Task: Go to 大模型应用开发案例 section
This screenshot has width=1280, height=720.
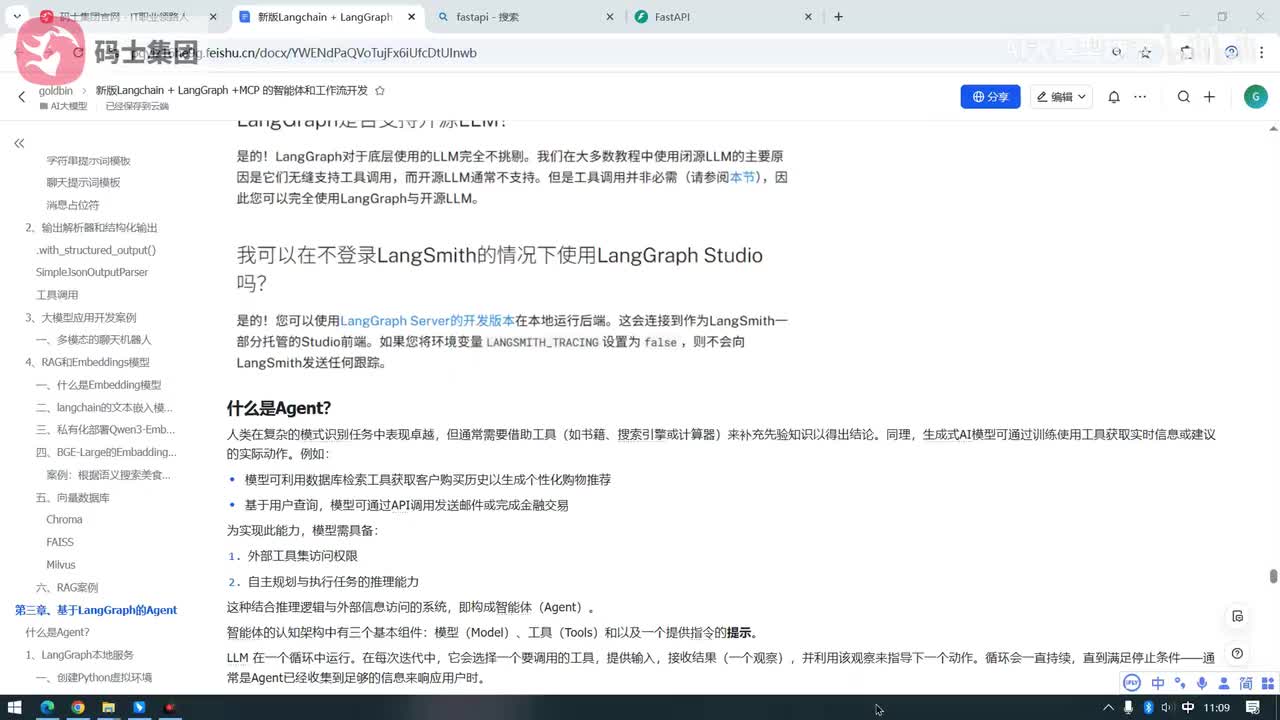Action: point(80,317)
